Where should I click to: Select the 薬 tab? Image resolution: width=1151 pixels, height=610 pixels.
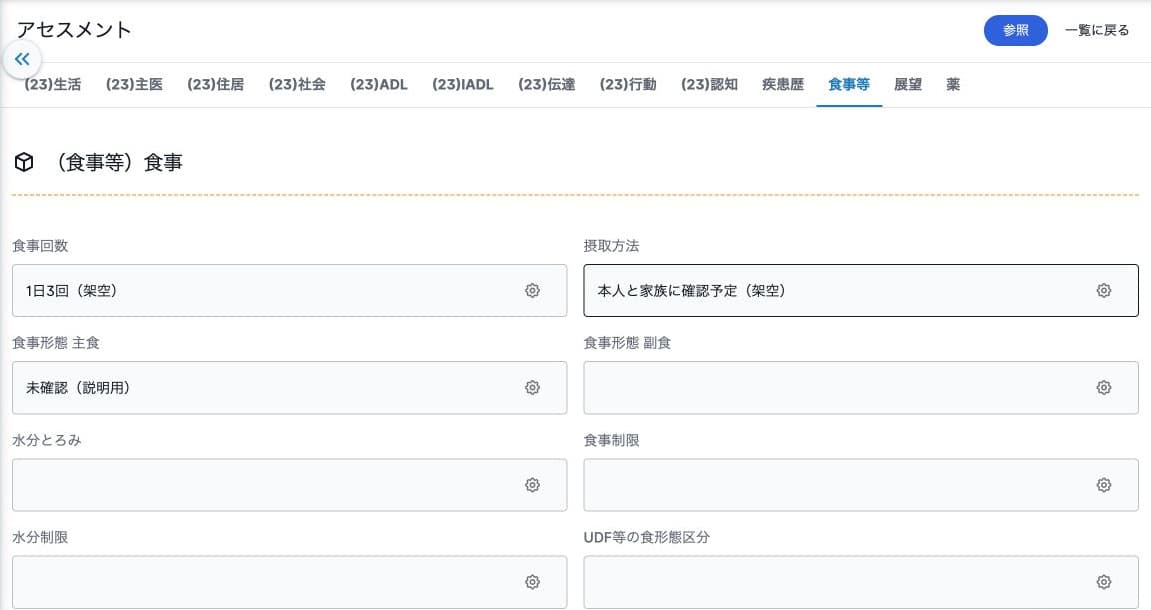click(x=953, y=85)
